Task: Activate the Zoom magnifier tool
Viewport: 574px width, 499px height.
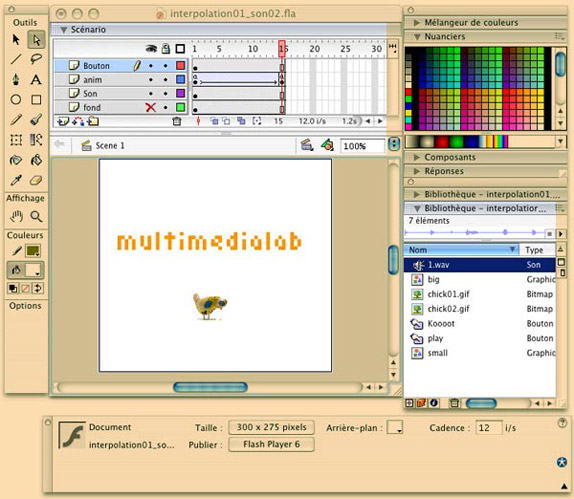Action: pos(36,216)
